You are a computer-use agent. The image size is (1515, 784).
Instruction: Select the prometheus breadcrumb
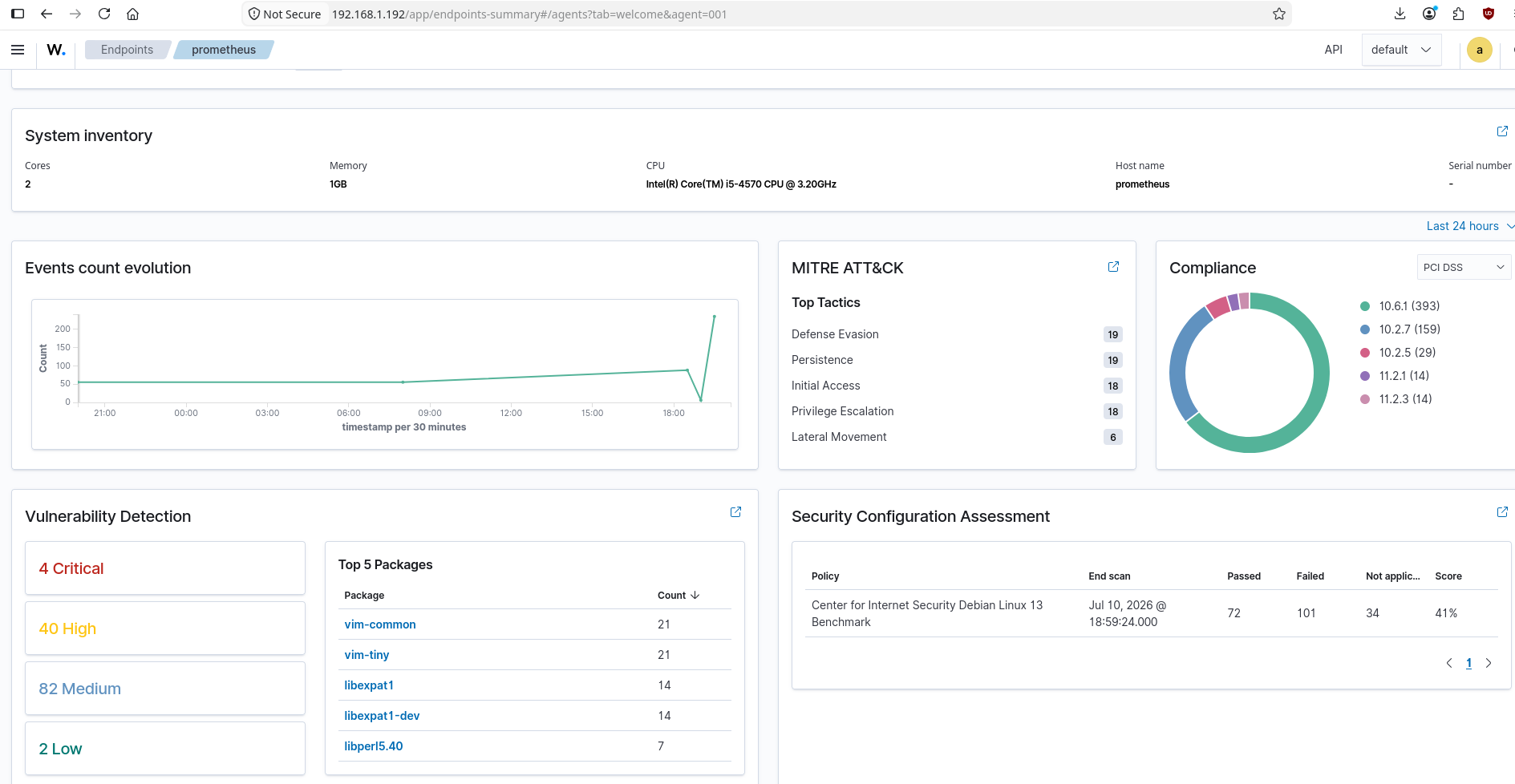224,50
